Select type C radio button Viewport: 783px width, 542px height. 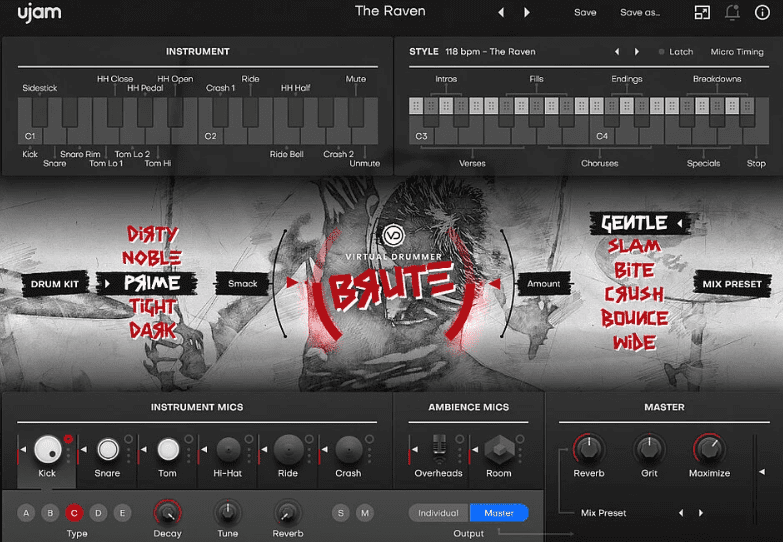pyautogui.click(x=73, y=513)
